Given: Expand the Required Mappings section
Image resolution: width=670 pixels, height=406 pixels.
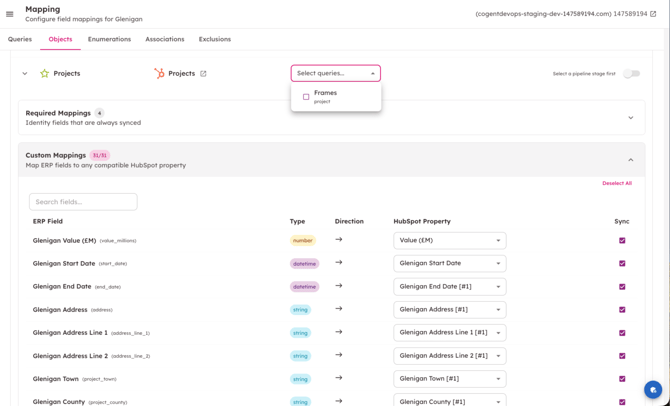Looking at the screenshot, I should tap(630, 118).
